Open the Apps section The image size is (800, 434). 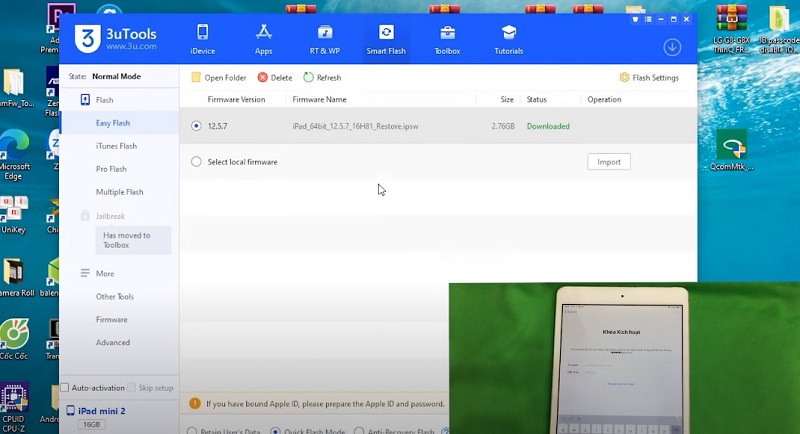click(263, 39)
